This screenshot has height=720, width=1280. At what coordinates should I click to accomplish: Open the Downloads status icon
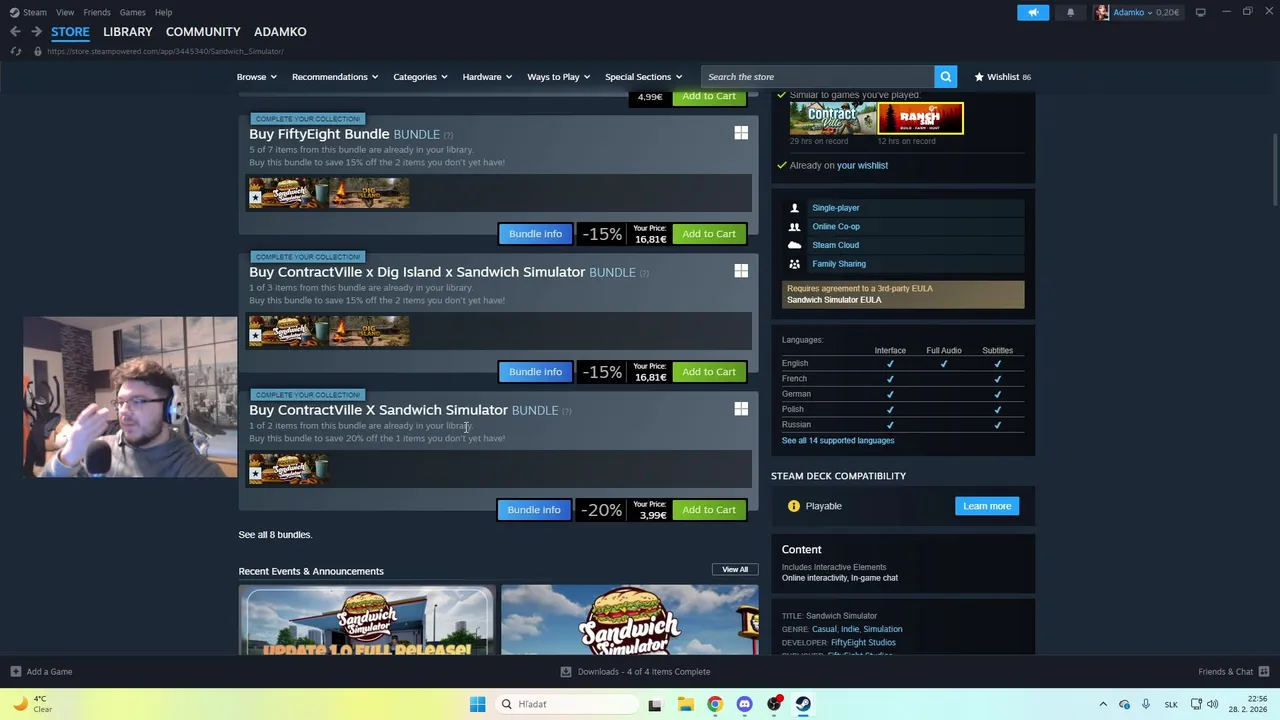(565, 672)
